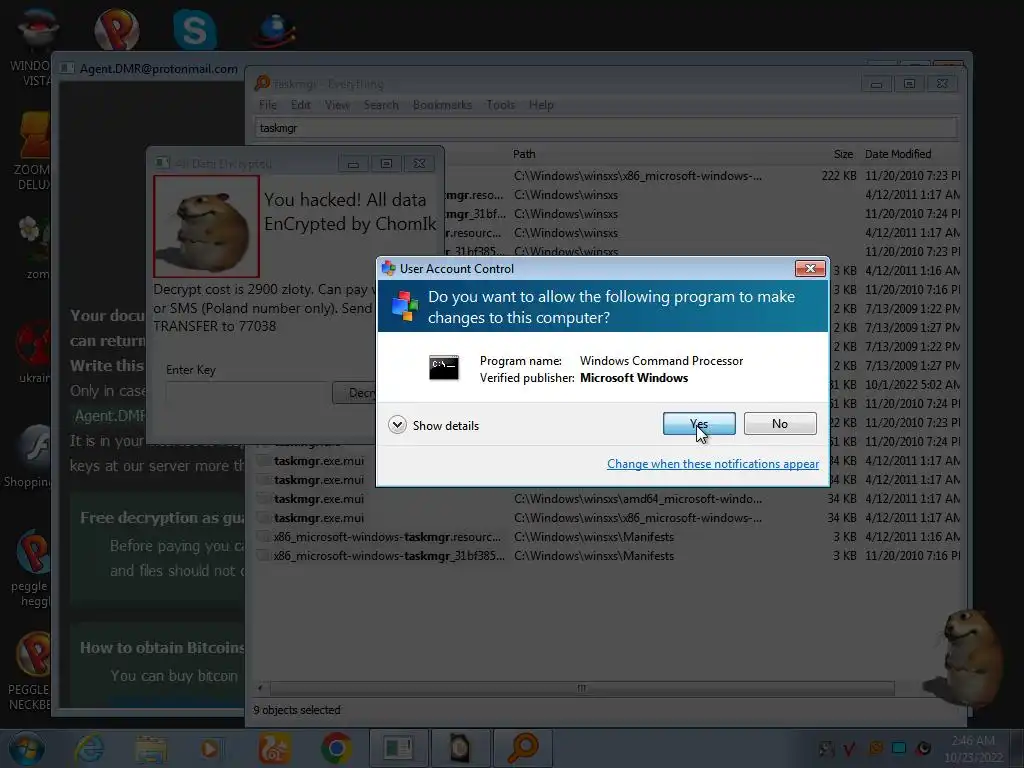Viewport: 1024px width, 768px height.
Task: Click horizontal scrollbar in Everything window
Action: coord(581,688)
